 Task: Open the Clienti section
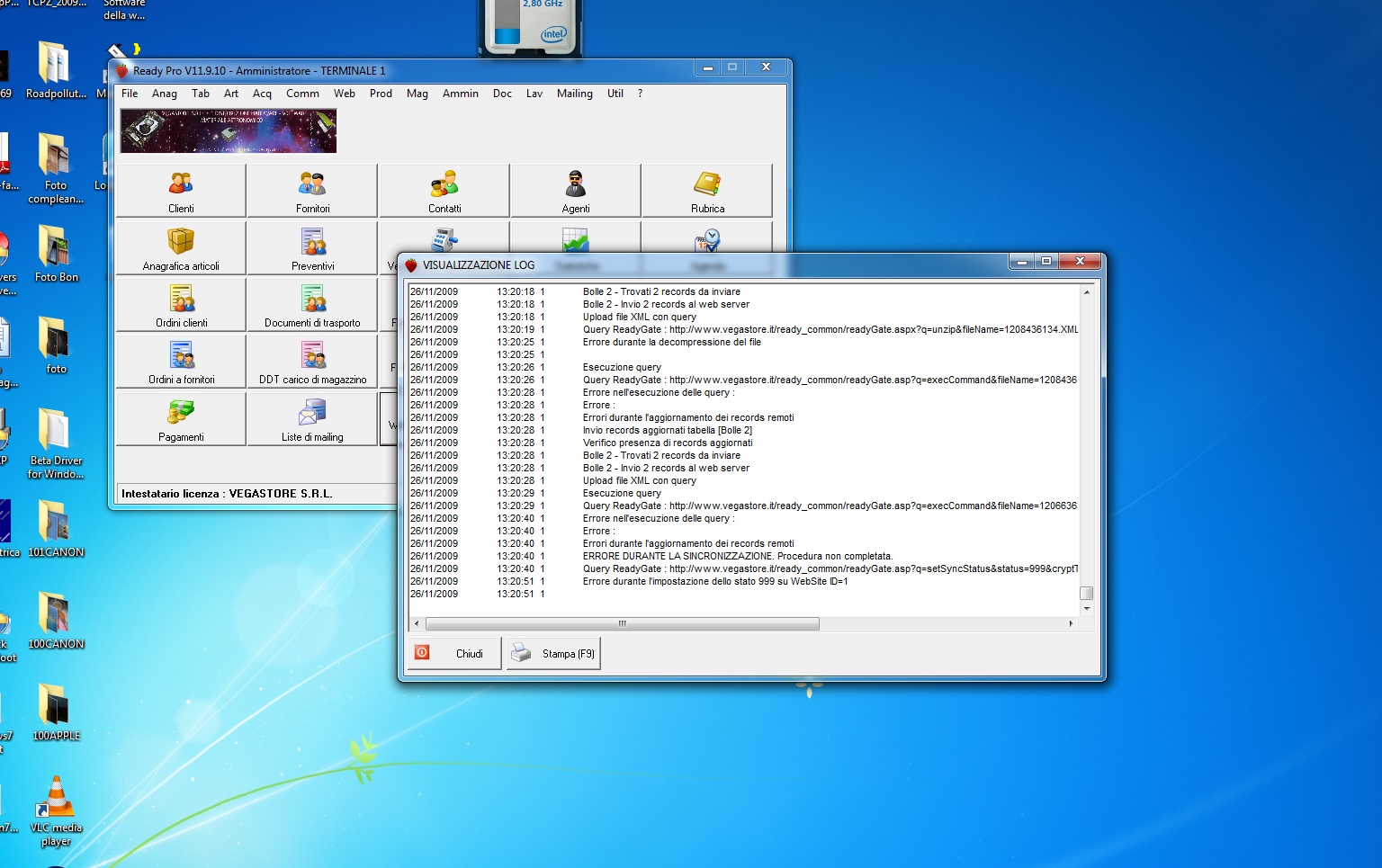(x=181, y=191)
